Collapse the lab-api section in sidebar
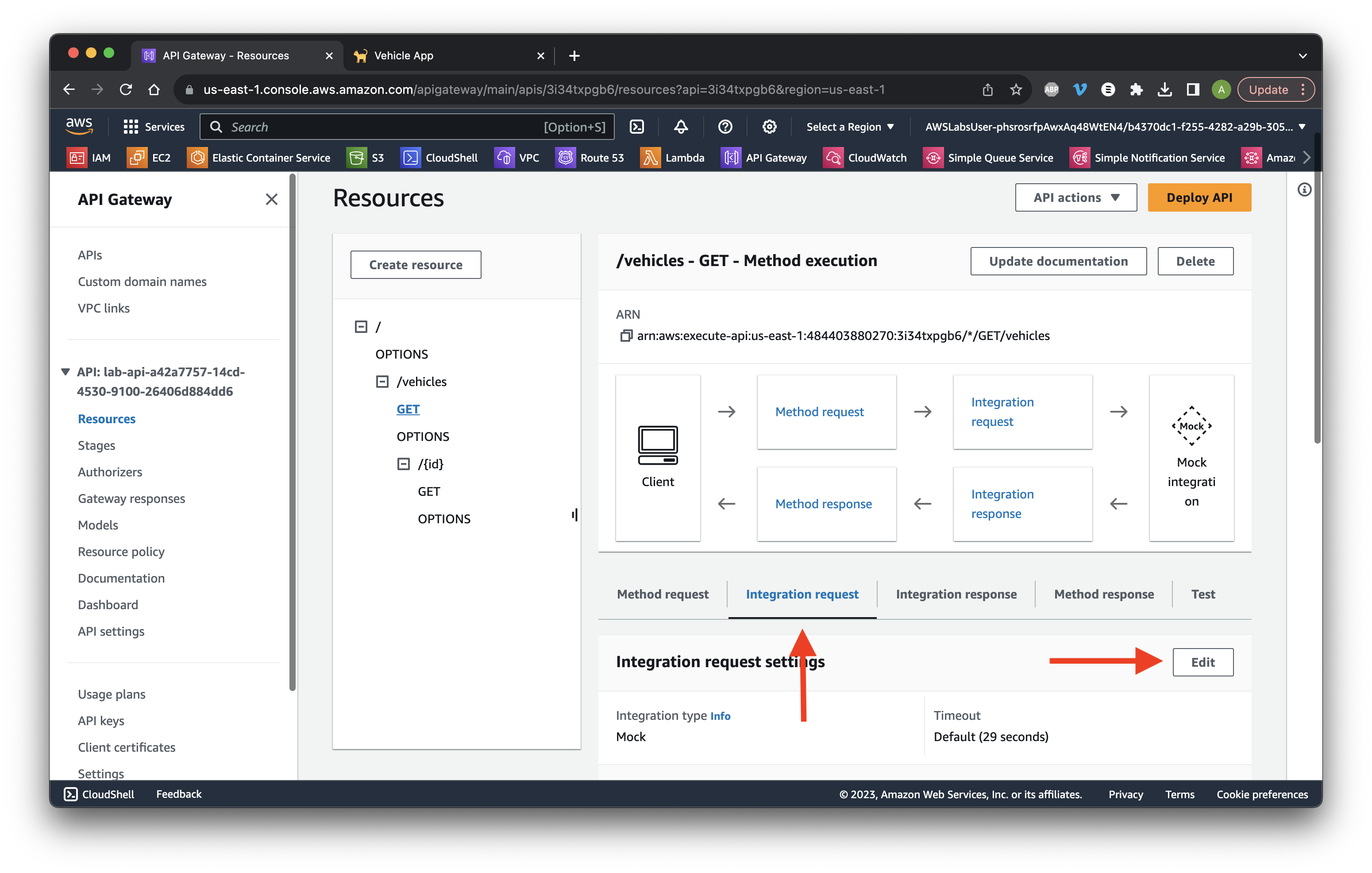1372x873 pixels. 66,372
